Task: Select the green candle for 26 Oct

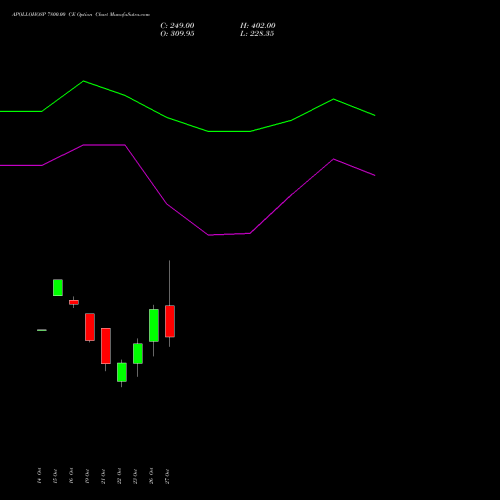Action: pos(154,325)
